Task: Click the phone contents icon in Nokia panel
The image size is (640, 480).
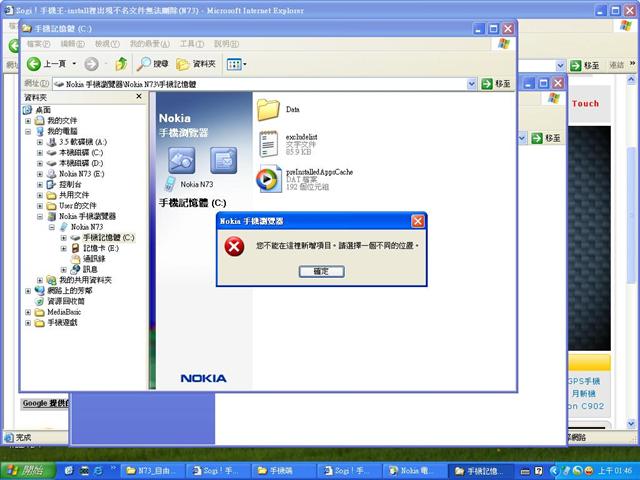Action: pos(182,160)
